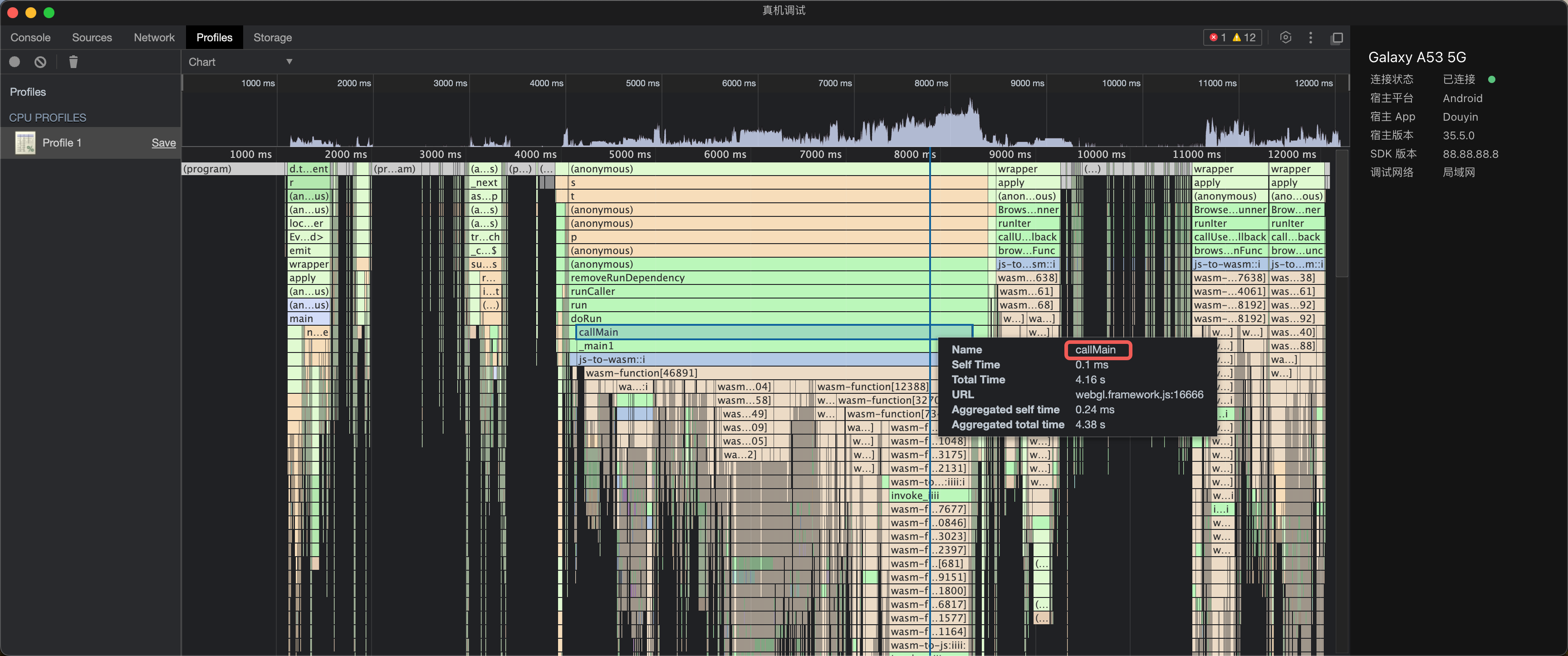Click the callUse...llback flame bar
The width and height of the screenshot is (1568, 656).
tap(1230, 237)
